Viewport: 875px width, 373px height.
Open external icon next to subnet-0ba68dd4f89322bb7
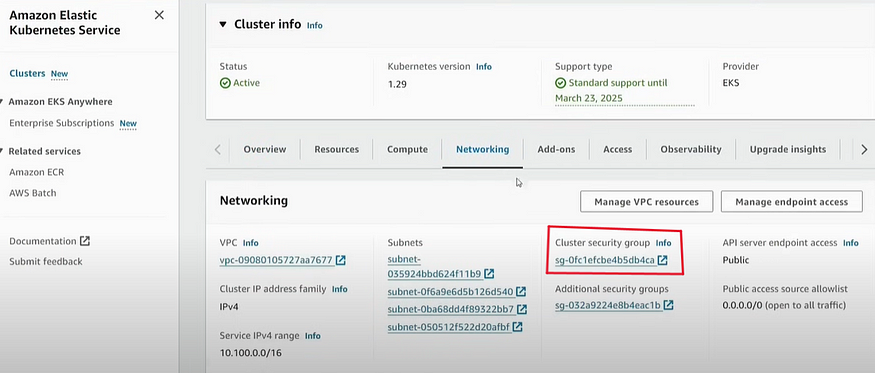point(522,309)
